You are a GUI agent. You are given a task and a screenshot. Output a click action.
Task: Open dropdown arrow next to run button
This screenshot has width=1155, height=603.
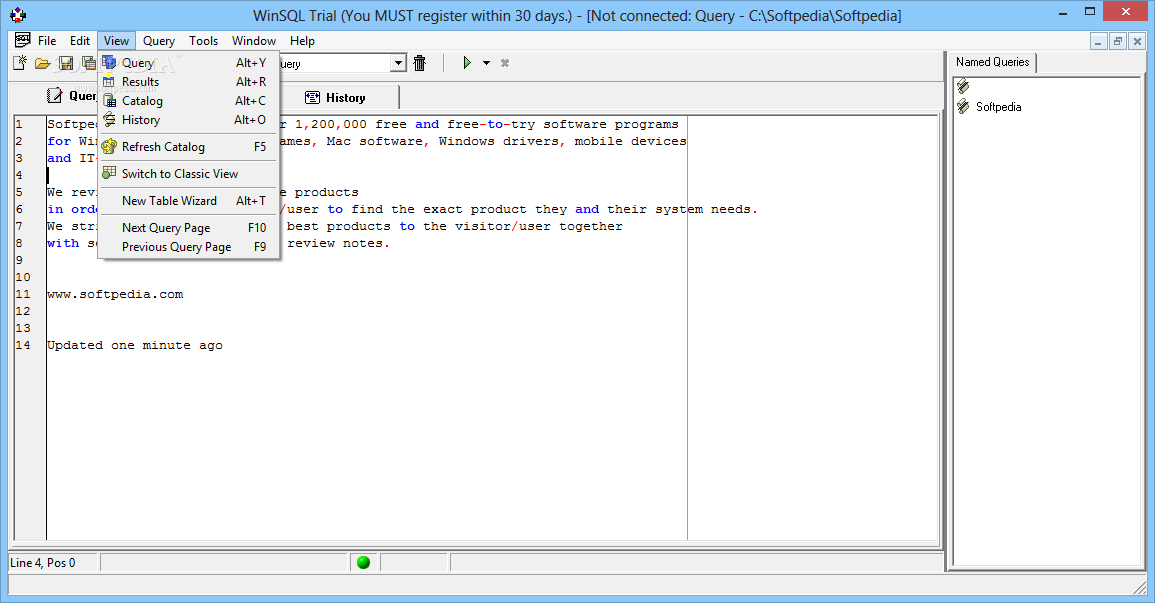pos(486,63)
